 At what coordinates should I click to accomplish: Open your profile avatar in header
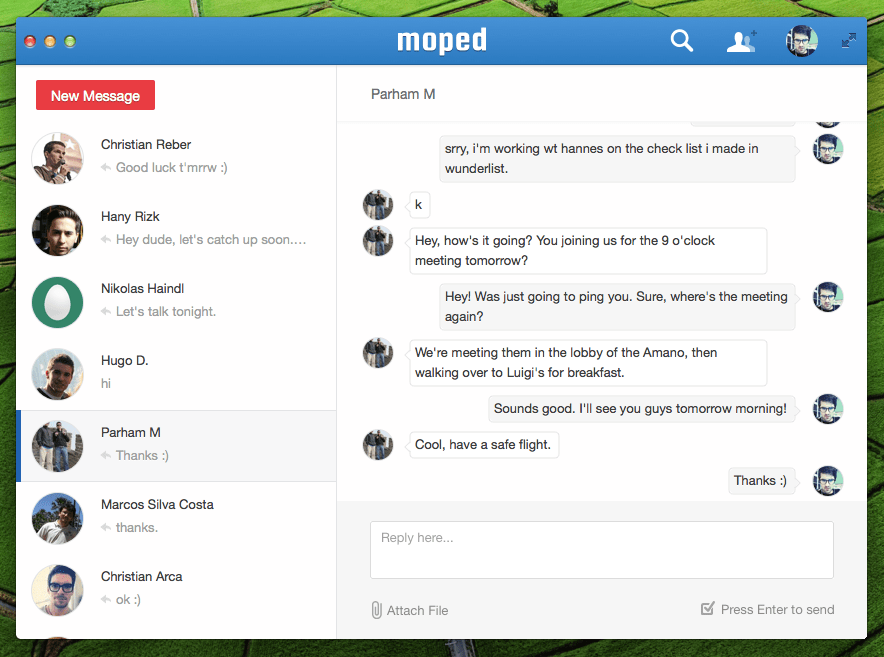click(x=802, y=41)
